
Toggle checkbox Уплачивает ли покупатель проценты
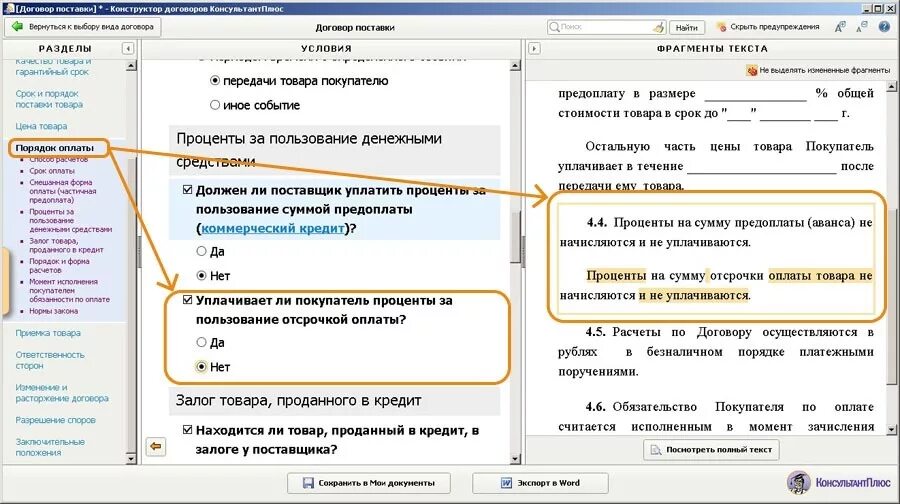(x=187, y=300)
